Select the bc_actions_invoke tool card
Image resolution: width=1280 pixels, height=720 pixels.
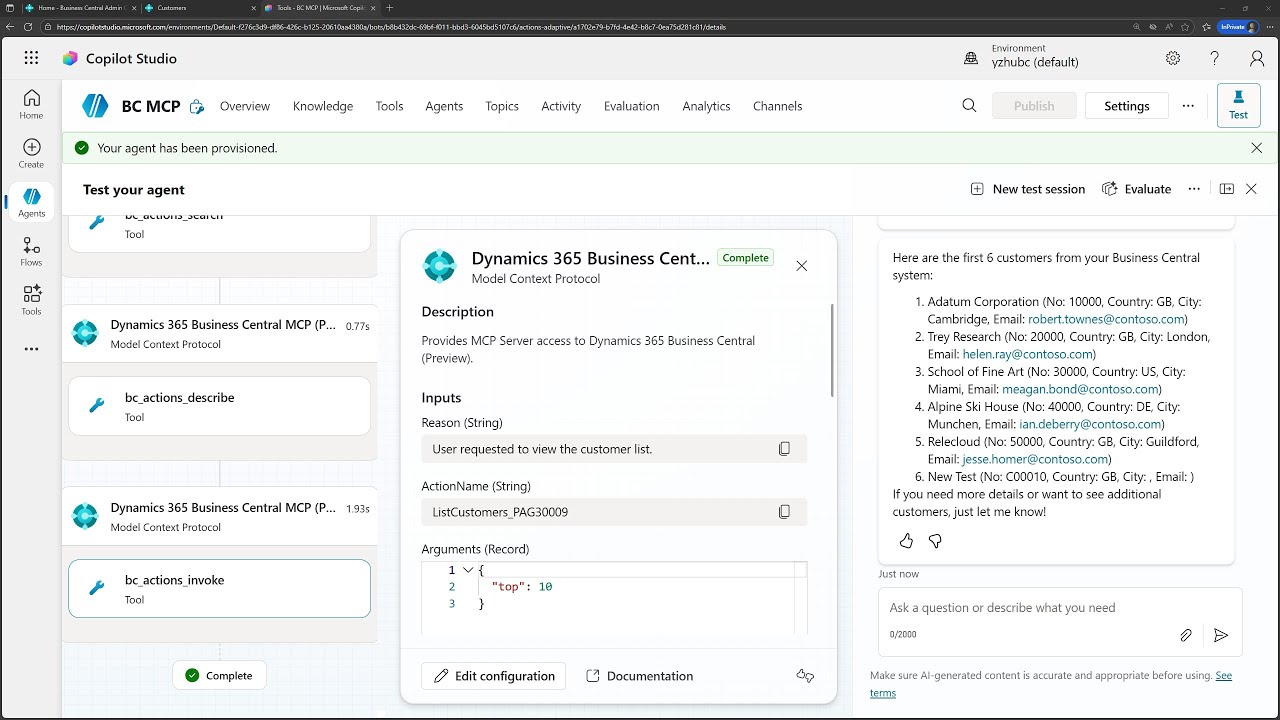(x=219, y=589)
